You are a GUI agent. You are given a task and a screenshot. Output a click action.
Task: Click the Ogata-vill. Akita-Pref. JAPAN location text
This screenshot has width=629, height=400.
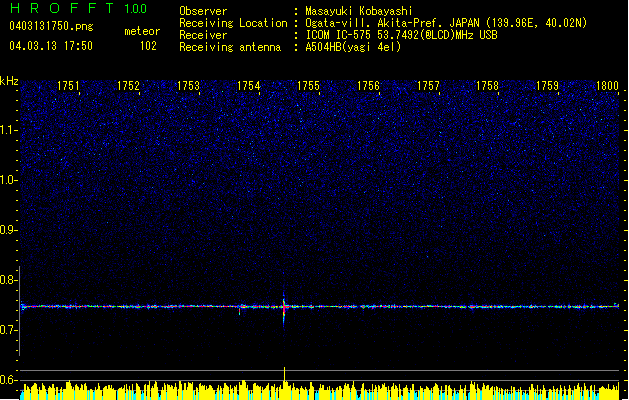(446, 23)
